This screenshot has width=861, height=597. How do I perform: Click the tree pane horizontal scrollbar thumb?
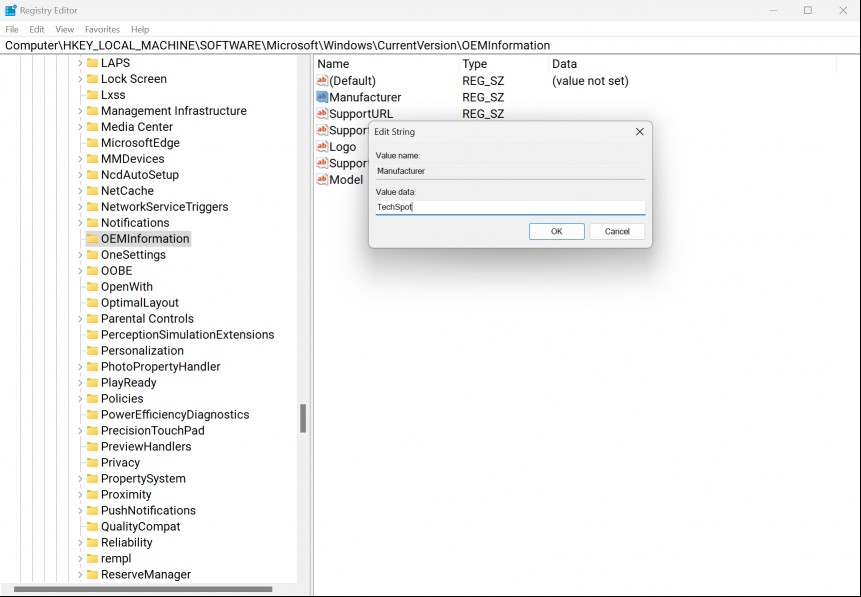[143, 589]
